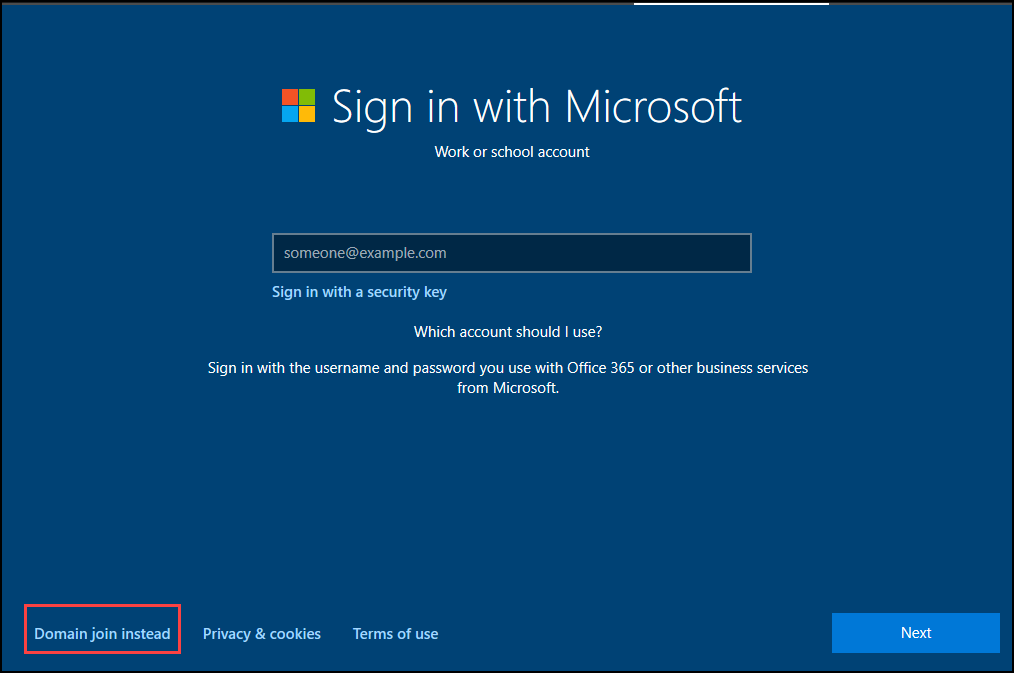The height and width of the screenshot is (673, 1014).
Task: Choose 'Domain join instead' option
Action: pyautogui.click(x=102, y=634)
